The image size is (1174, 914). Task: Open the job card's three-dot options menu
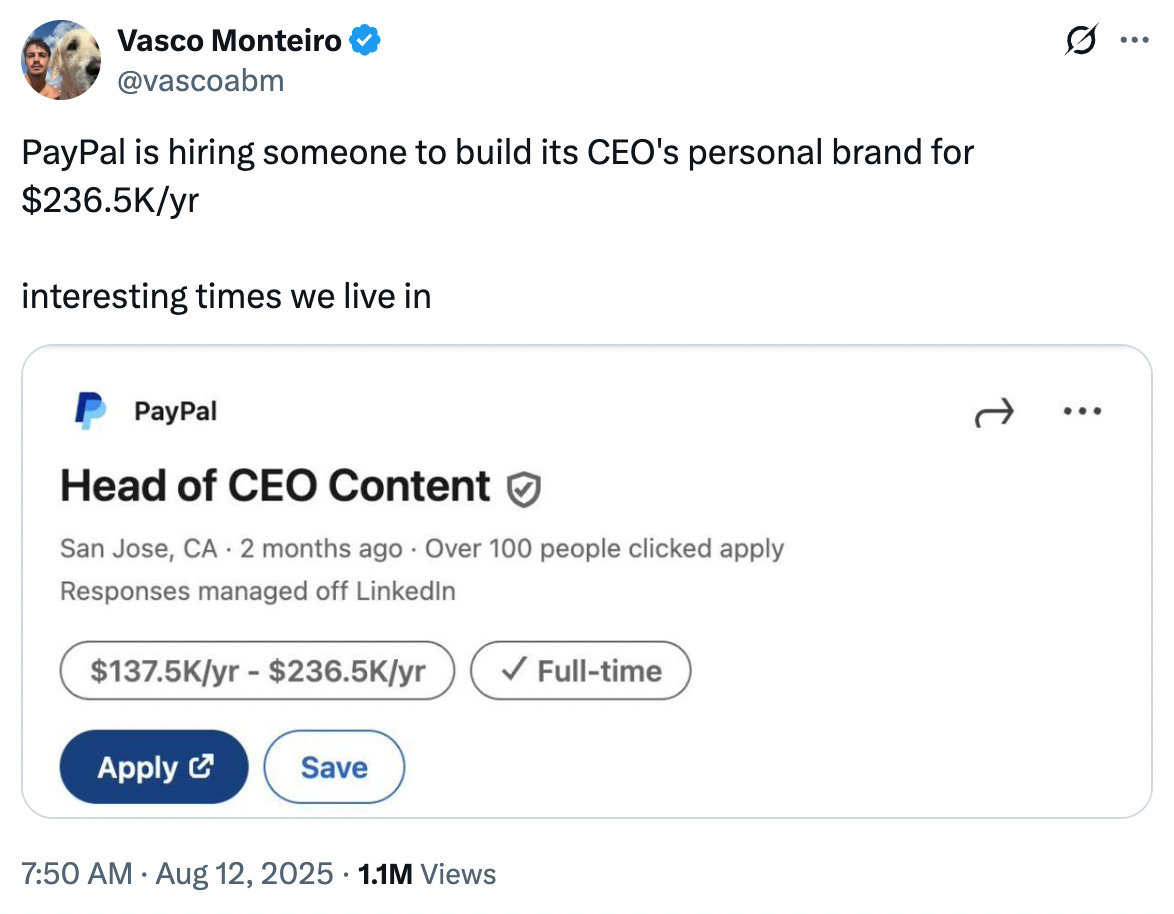1083,411
